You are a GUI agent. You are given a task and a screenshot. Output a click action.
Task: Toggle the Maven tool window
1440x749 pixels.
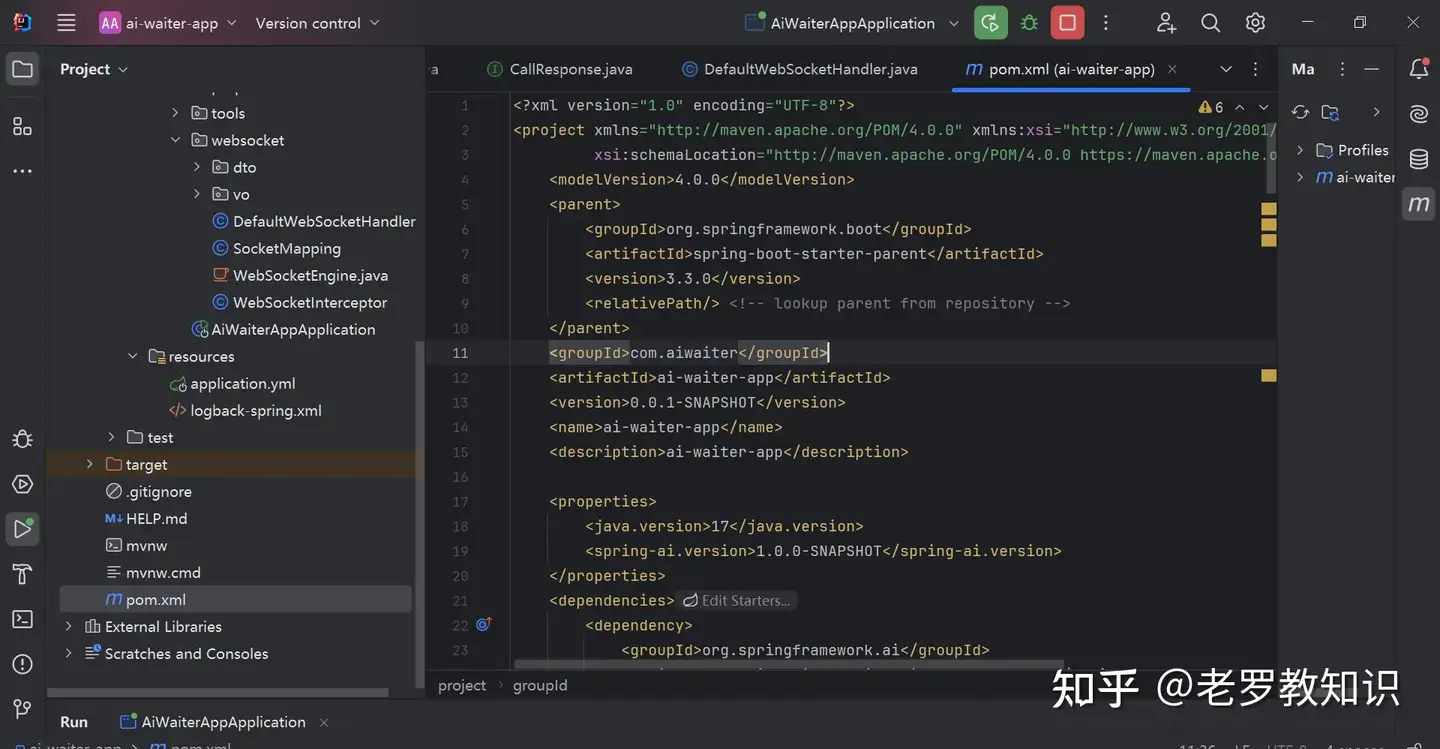tap(1418, 204)
